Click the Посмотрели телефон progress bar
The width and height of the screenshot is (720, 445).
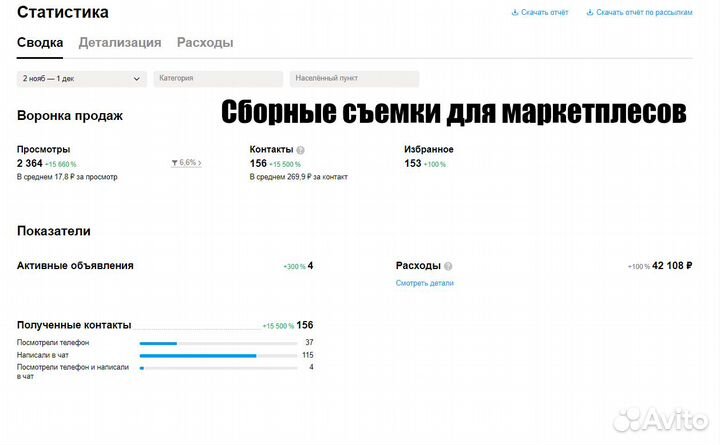tap(218, 344)
